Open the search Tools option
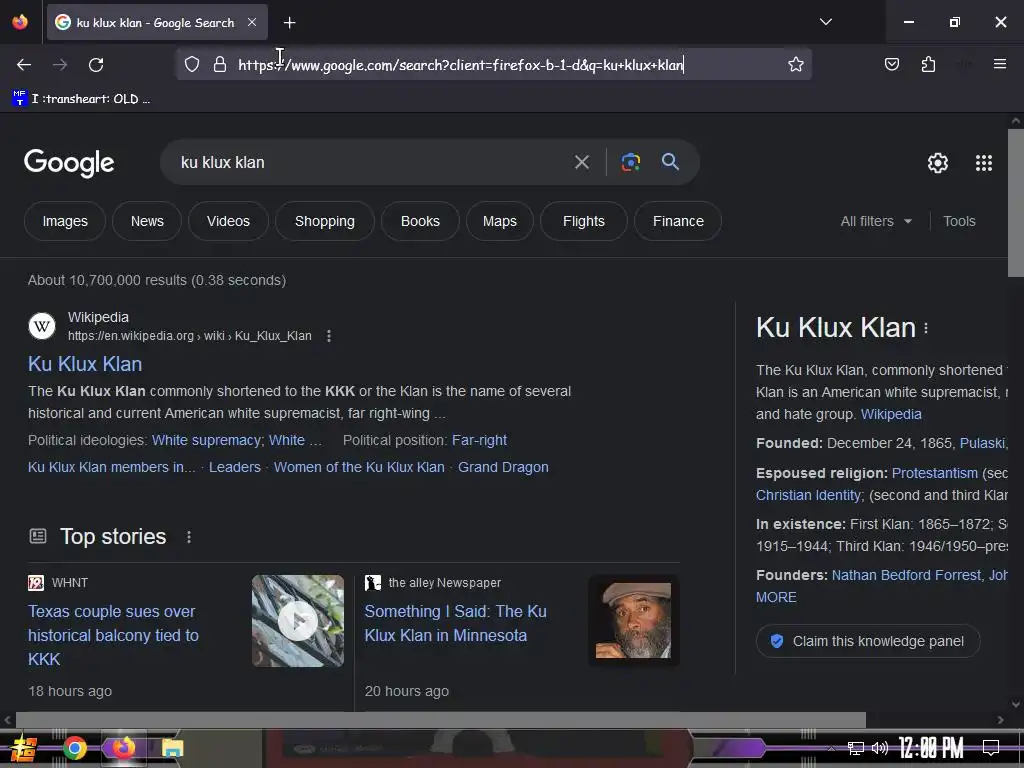Viewport: 1024px width, 768px height. pyautogui.click(x=959, y=221)
